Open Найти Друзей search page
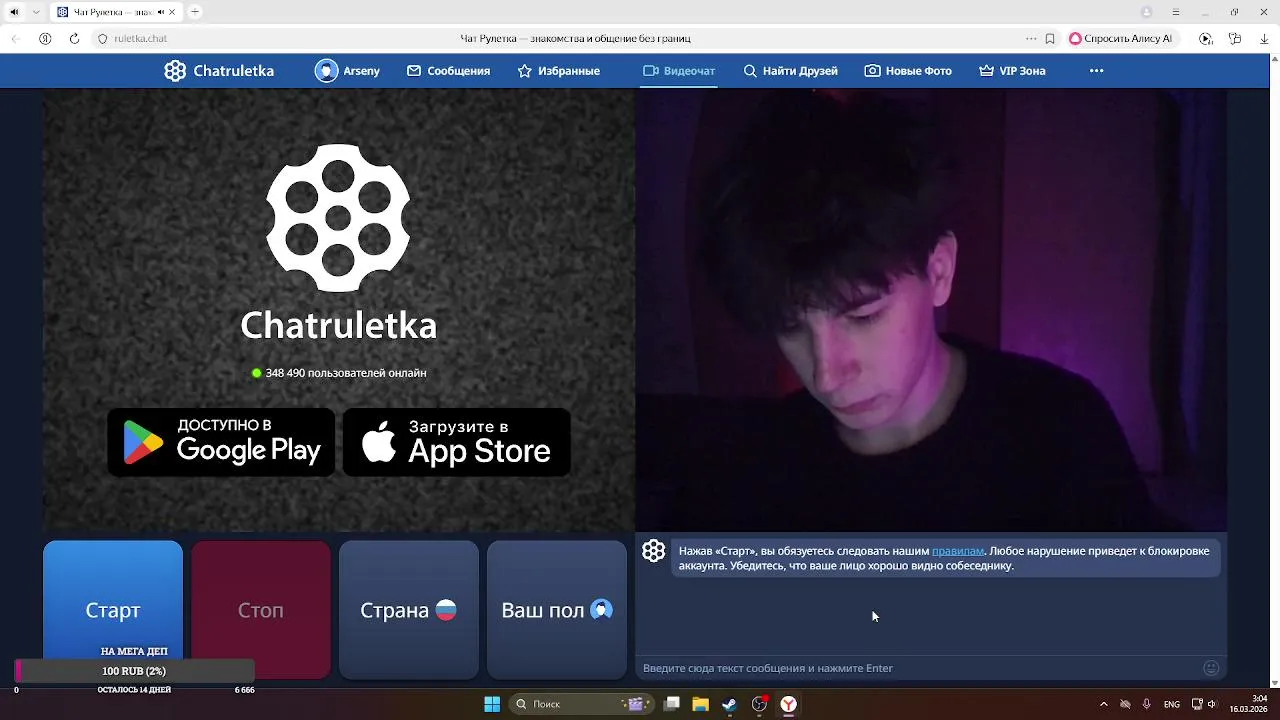The height and width of the screenshot is (720, 1280). (790, 71)
